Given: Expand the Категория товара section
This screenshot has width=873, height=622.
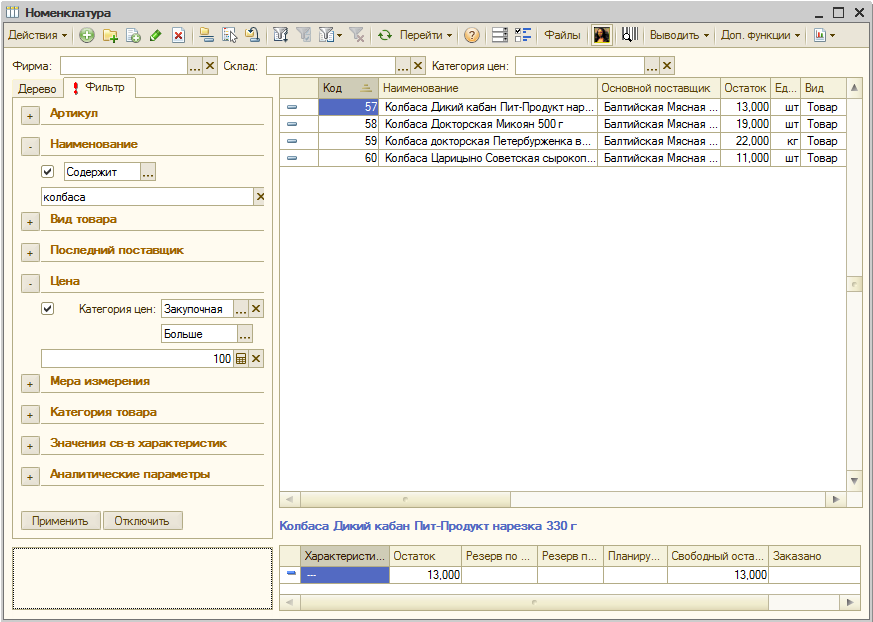Looking at the screenshot, I should (30, 415).
